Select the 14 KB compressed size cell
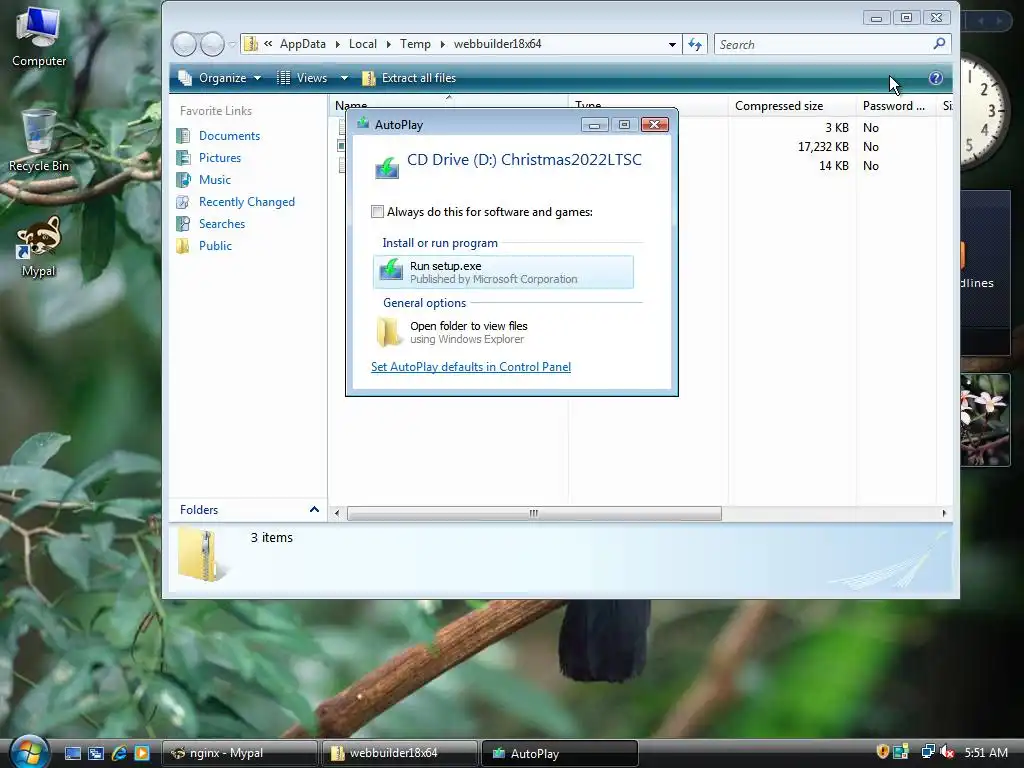The image size is (1024, 768). point(833,165)
